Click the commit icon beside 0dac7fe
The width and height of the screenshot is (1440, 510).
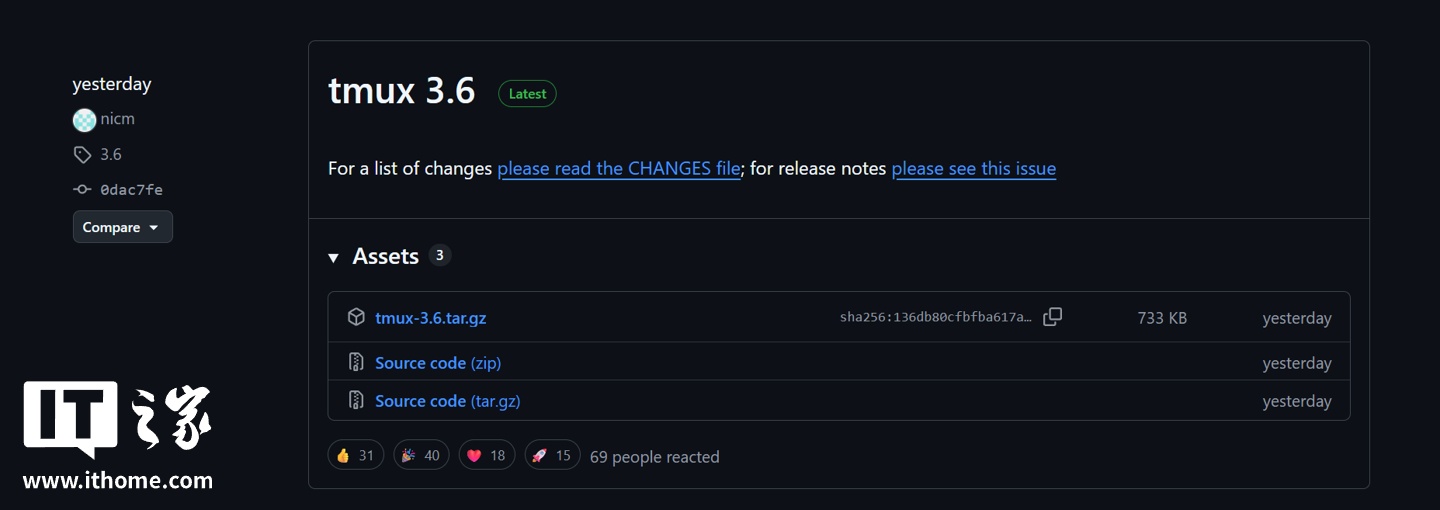[82, 190]
